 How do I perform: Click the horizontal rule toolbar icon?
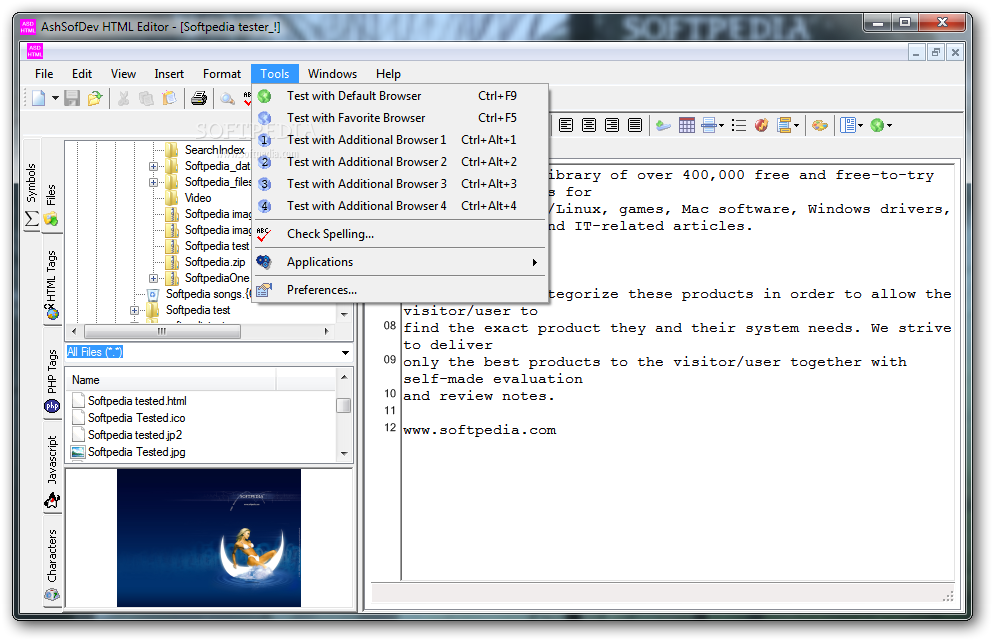pyautogui.click(x=709, y=125)
